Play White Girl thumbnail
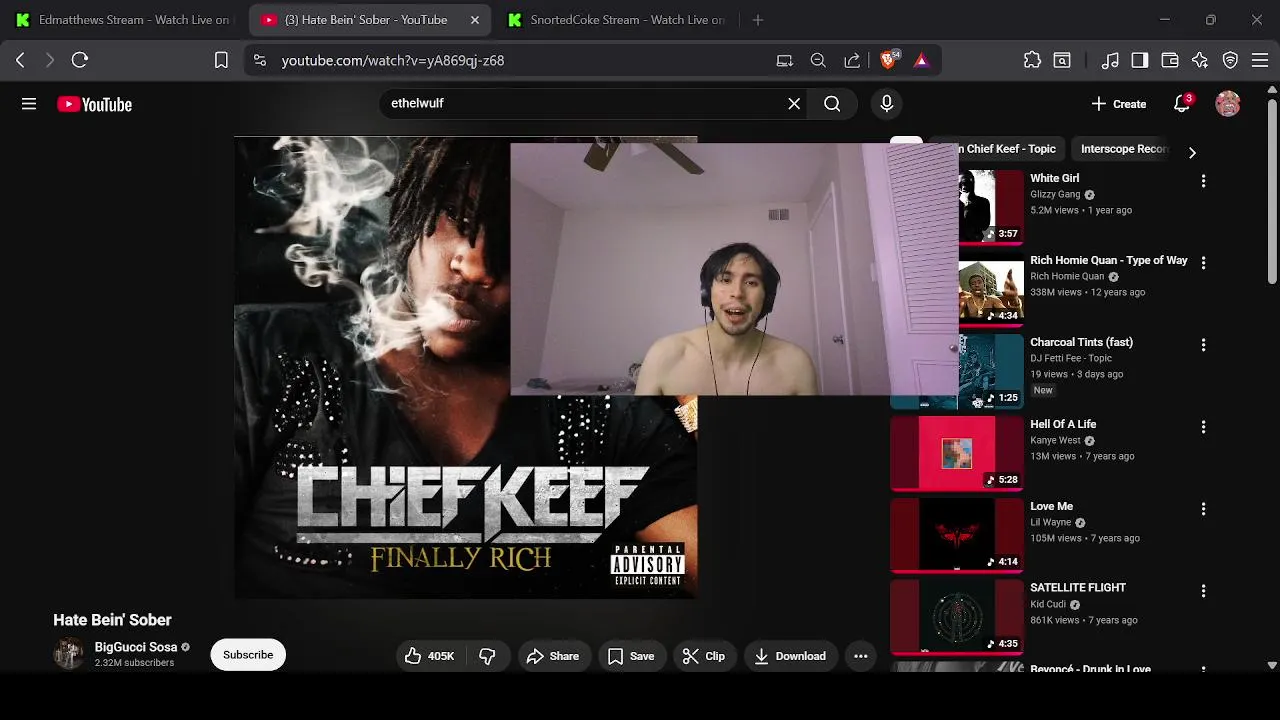1280x720 pixels. coord(990,206)
